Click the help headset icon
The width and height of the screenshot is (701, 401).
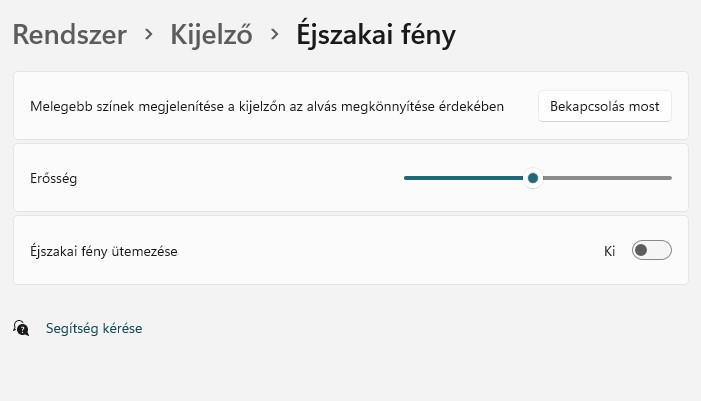point(21,327)
